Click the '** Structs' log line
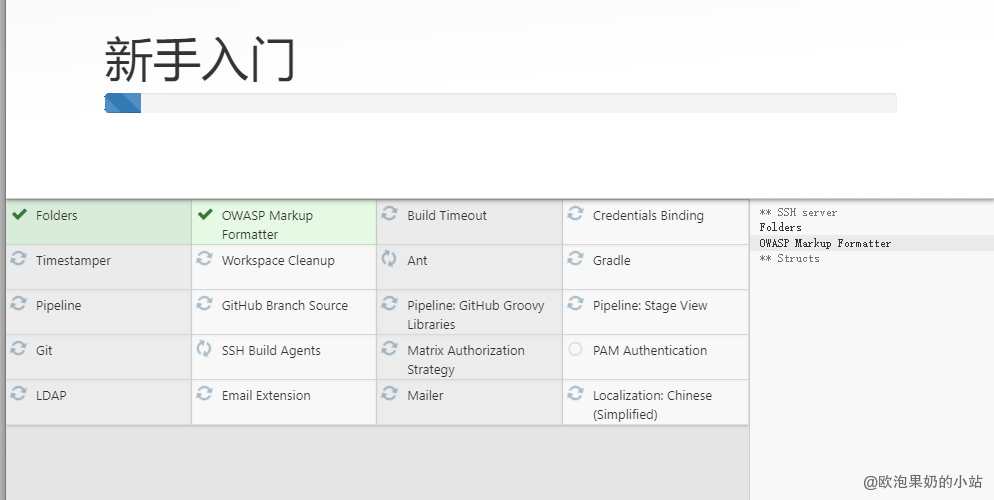Viewport: 994px width, 500px height. click(789, 259)
